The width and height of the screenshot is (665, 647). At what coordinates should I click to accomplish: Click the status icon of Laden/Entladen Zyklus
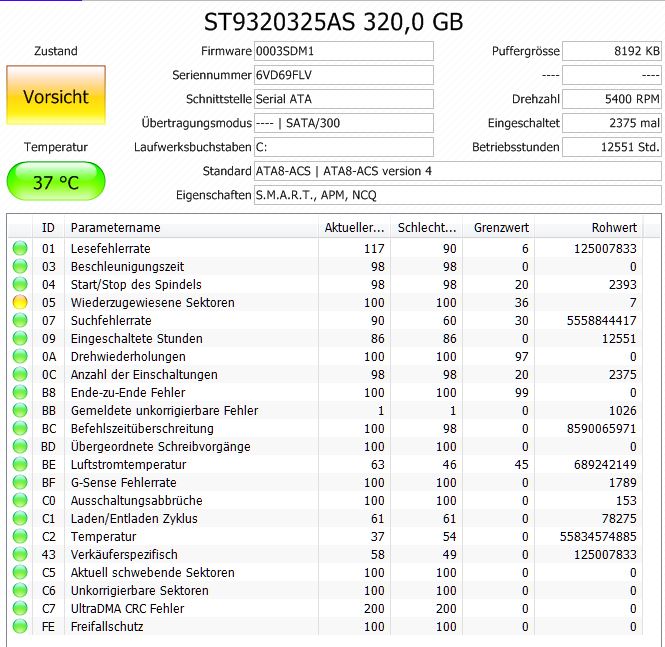(x=20, y=519)
